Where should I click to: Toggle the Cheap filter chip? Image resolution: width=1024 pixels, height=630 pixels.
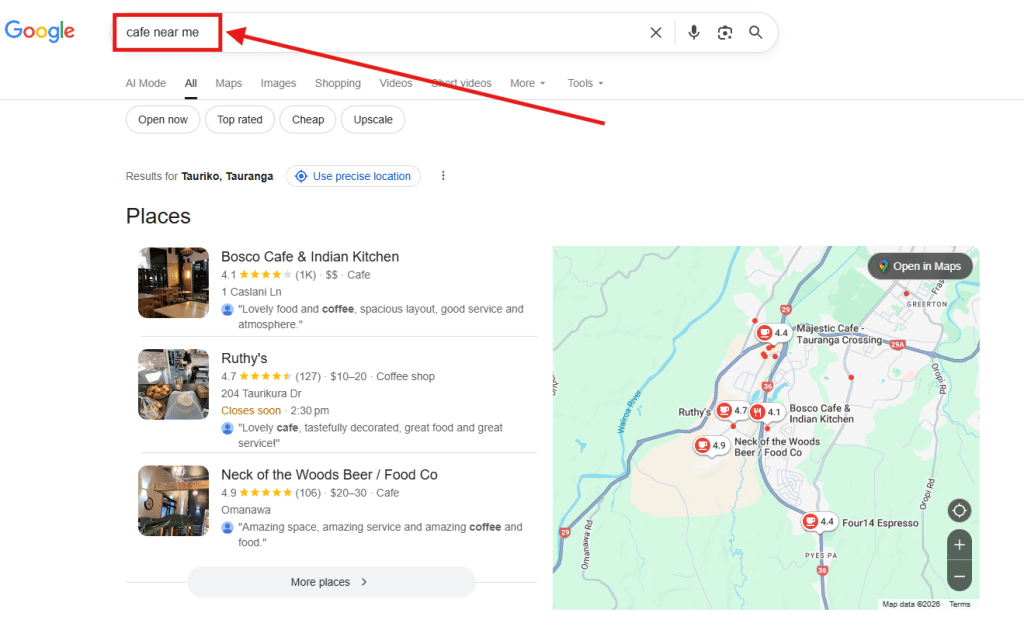coord(308,119)
